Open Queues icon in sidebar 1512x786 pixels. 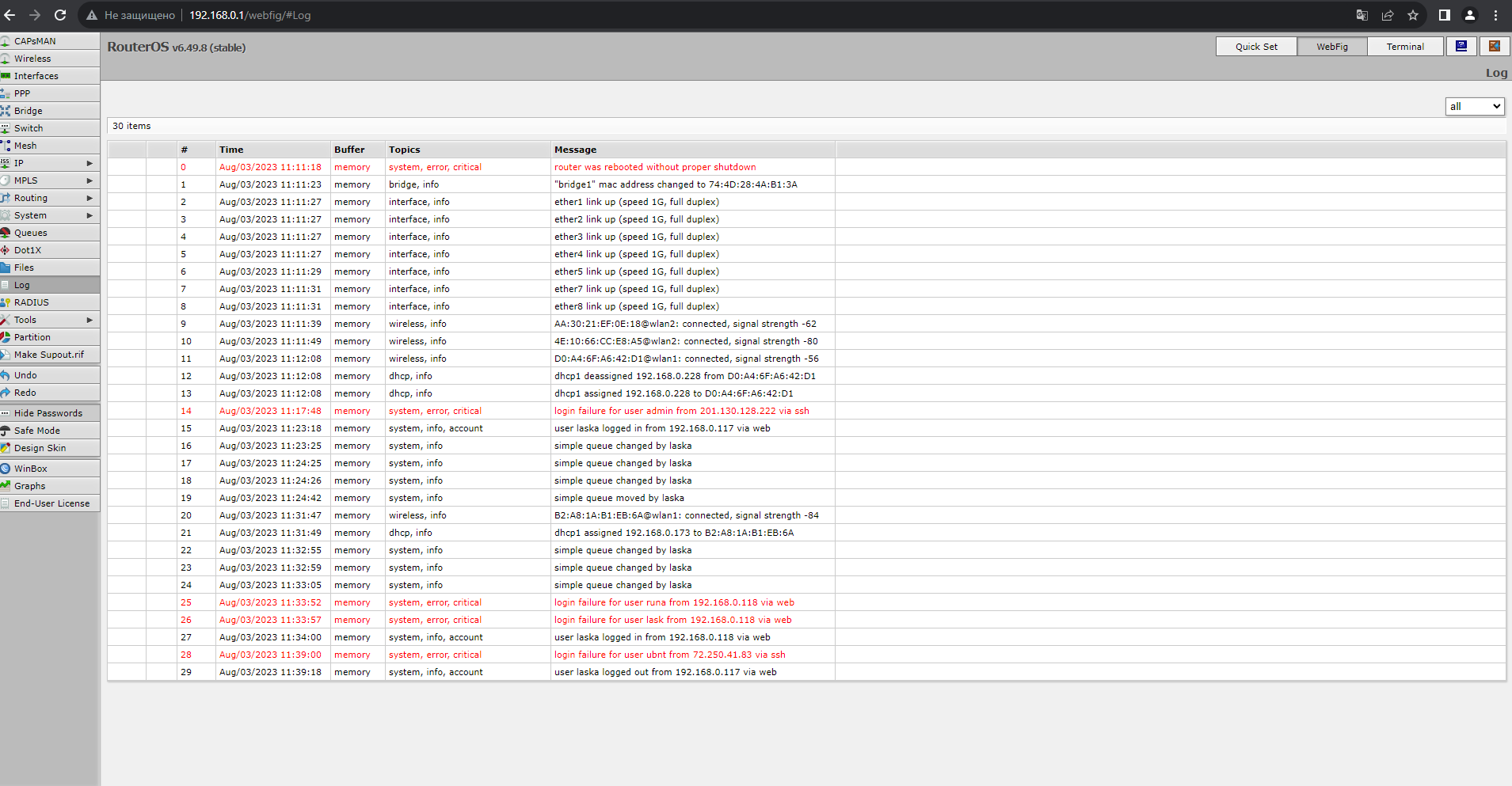coord(6,233)
